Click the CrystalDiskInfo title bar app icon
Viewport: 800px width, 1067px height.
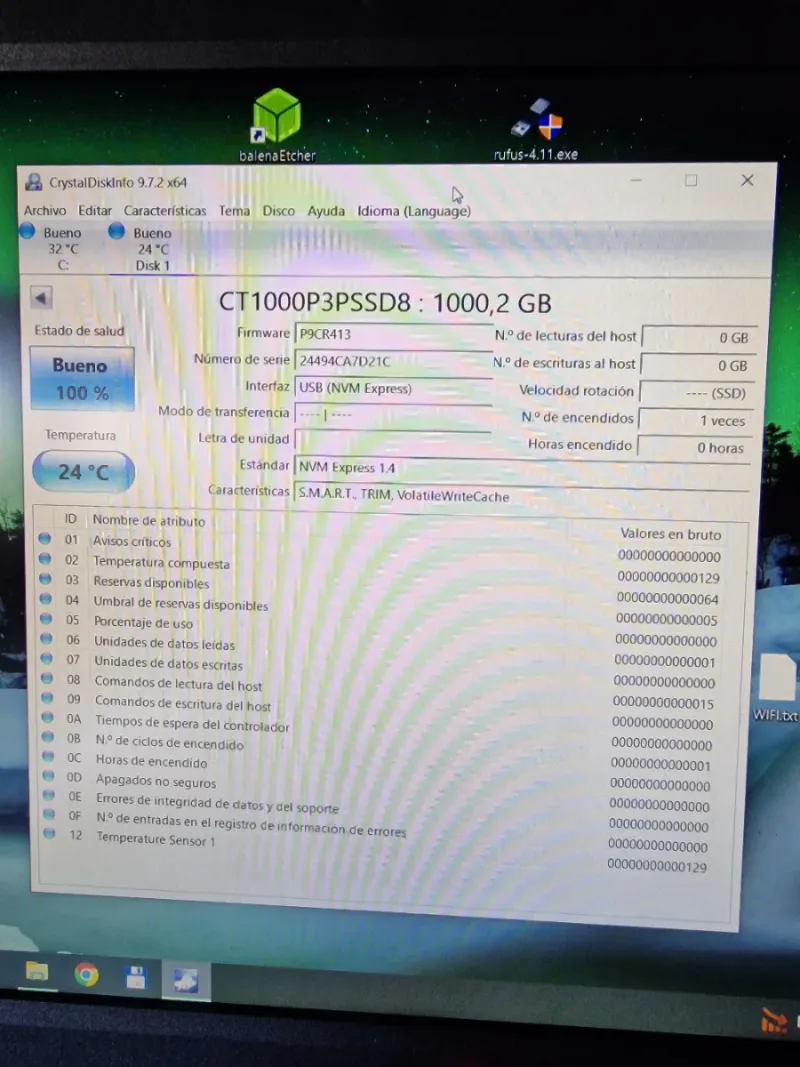pos(33,182)
